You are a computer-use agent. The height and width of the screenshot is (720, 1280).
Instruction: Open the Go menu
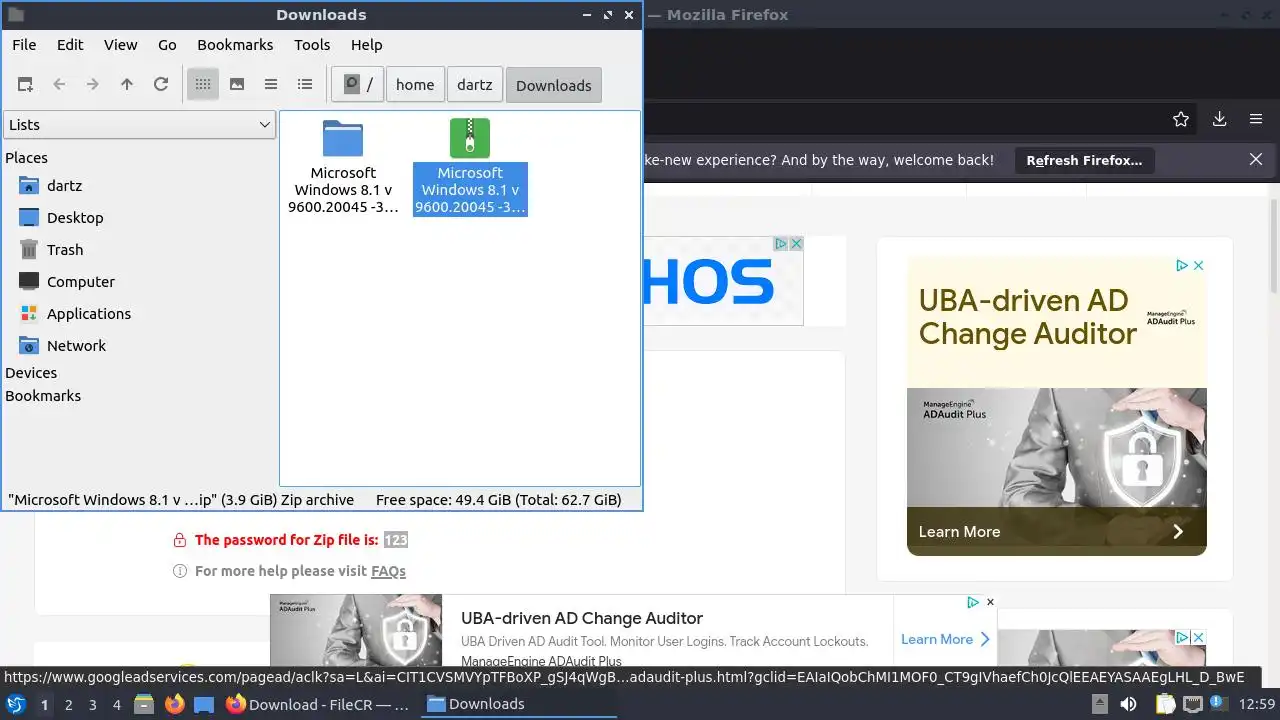click(167, 45)
